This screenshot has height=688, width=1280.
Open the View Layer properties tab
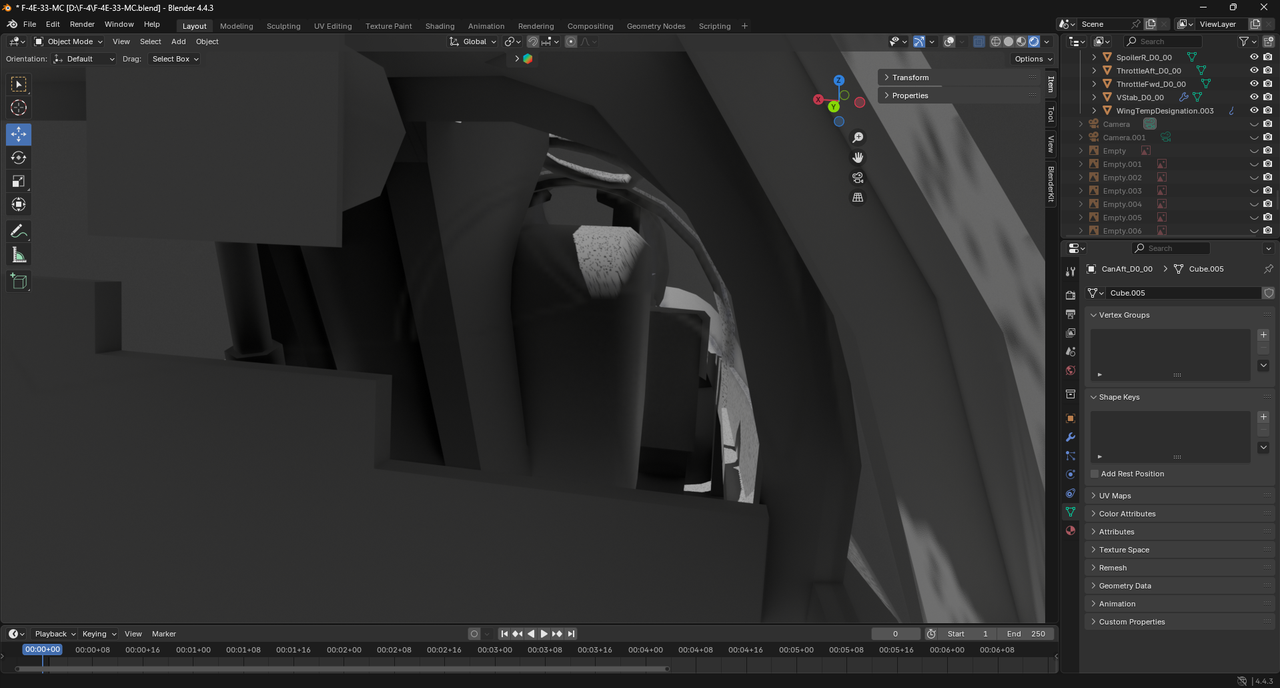point(1070,333)
